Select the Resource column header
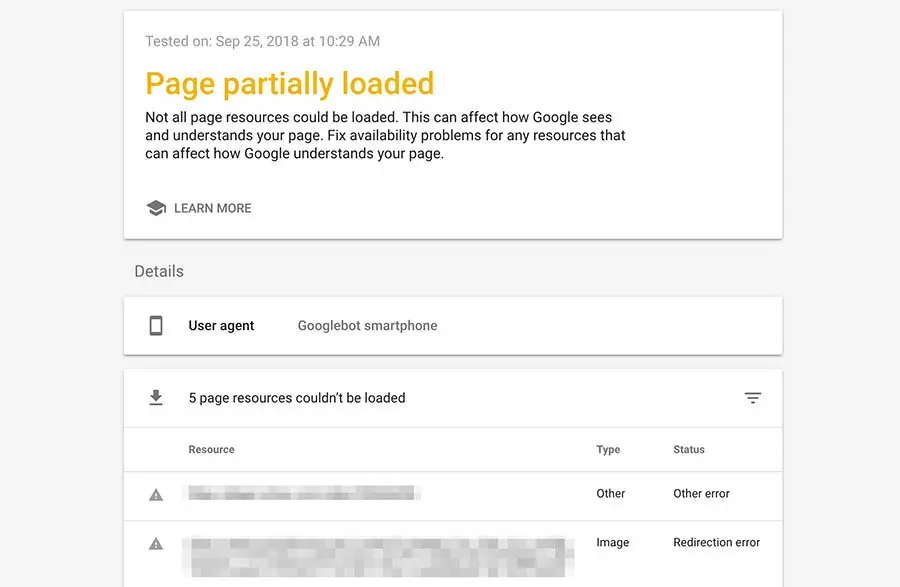Screen dimensions: 900x587 pyautogui.click(x=211, y=450)
